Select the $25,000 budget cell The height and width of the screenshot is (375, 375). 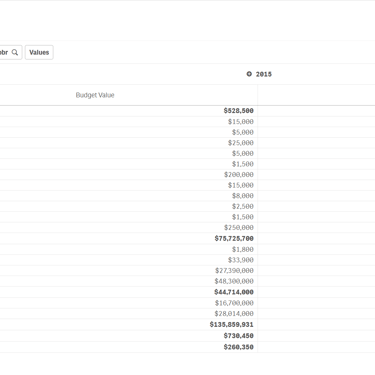coord(241,143)
